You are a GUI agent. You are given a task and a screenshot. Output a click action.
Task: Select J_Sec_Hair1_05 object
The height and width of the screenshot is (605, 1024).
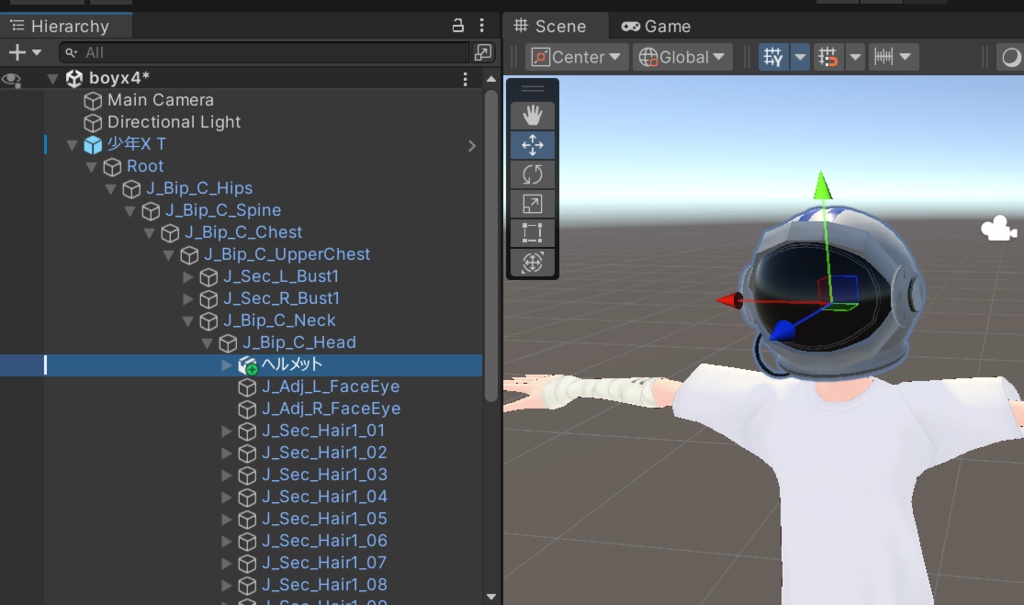(x=324, y=519)
